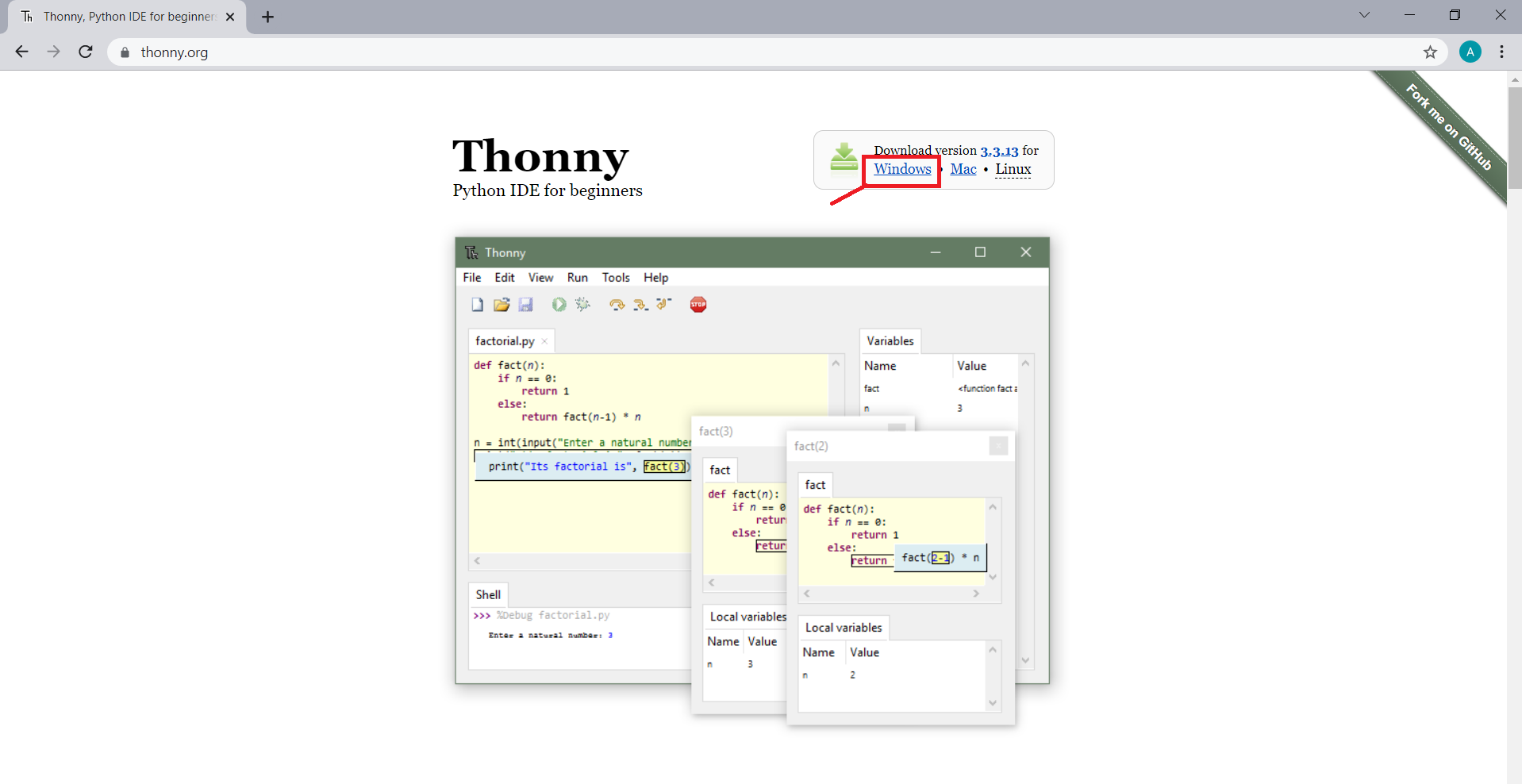Open the Chrome profile avatar
Image resolution: width=1522 pixels, height=784 pixels.
[1470, 52]
